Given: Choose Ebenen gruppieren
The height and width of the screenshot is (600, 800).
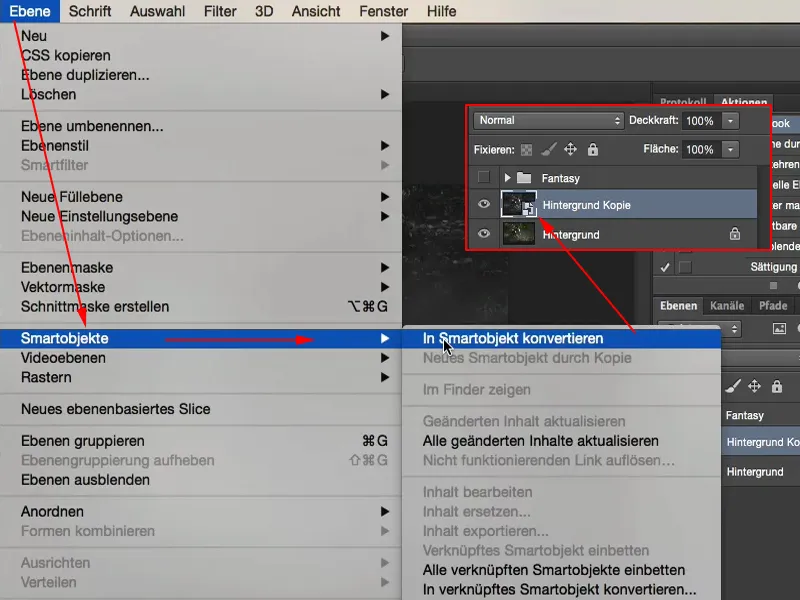Looking at the screenshot, I should (201, 441).
